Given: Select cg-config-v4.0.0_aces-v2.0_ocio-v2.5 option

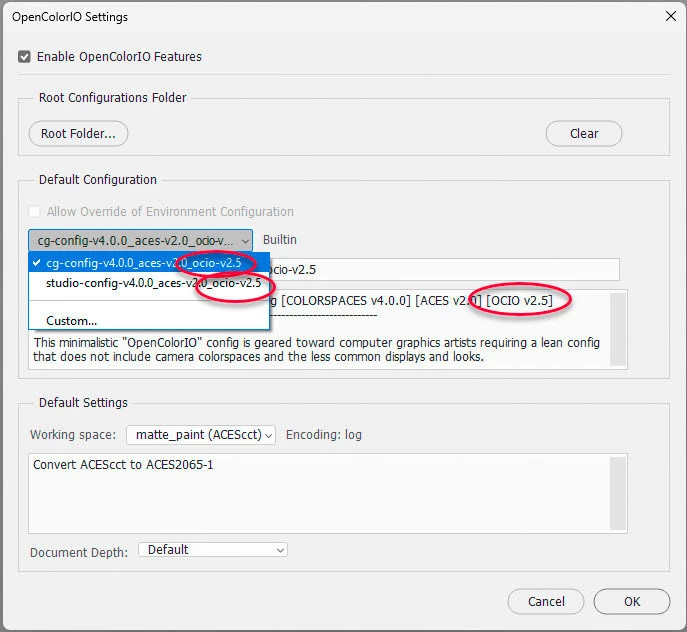Looking at the screenshot, I should pyautogui.click(x=149, y=263).
